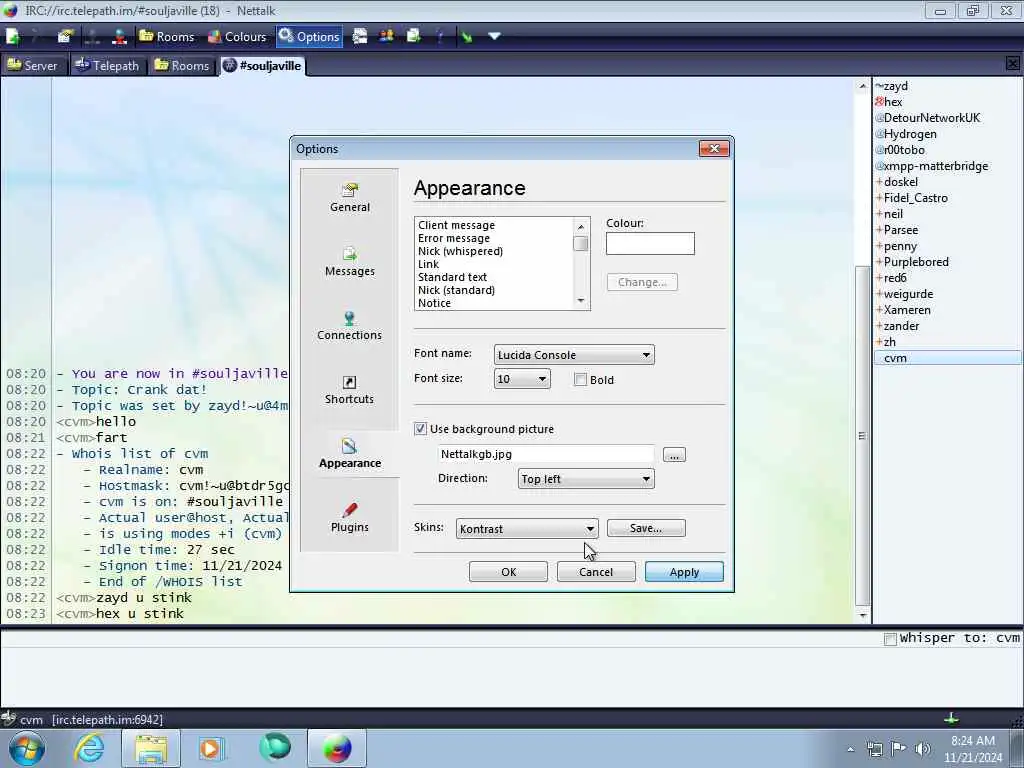This screenshot has height=768, width=1024.
Task: Select user DetourNetworkUK in nick list
Action: (932, 118)
